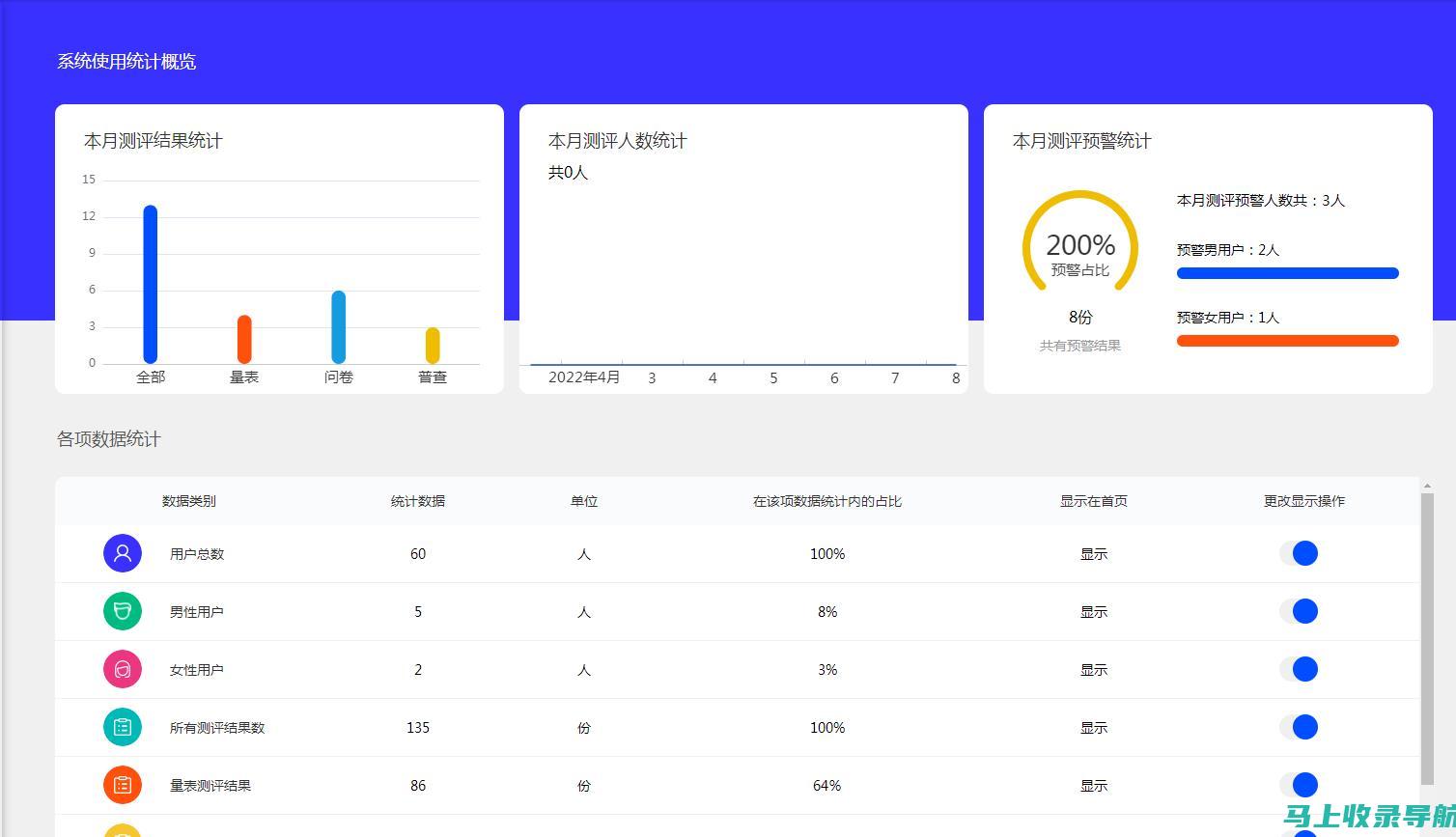Screen dimensions: 1456x837
Task: Click the 预警男用户：2人 label
Action: point(1228,250)
